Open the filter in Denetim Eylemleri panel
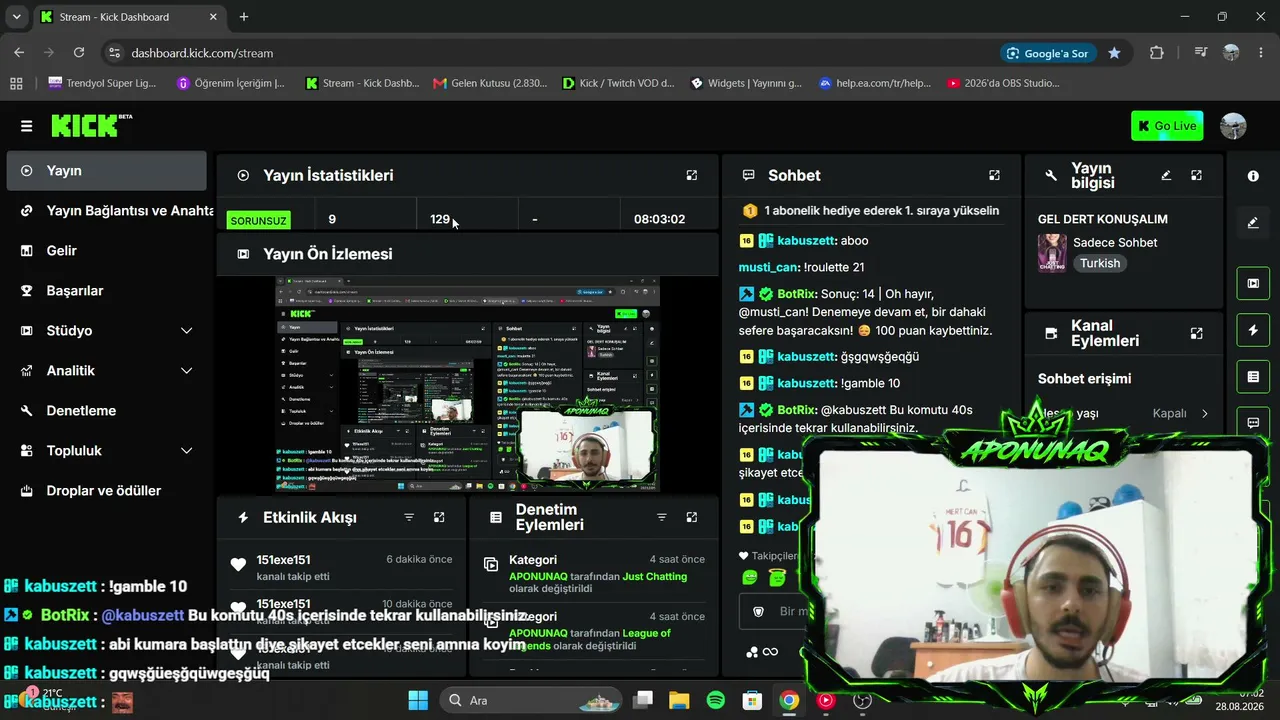The width and height of the screenshot is (1280, 720). (661, 517)
